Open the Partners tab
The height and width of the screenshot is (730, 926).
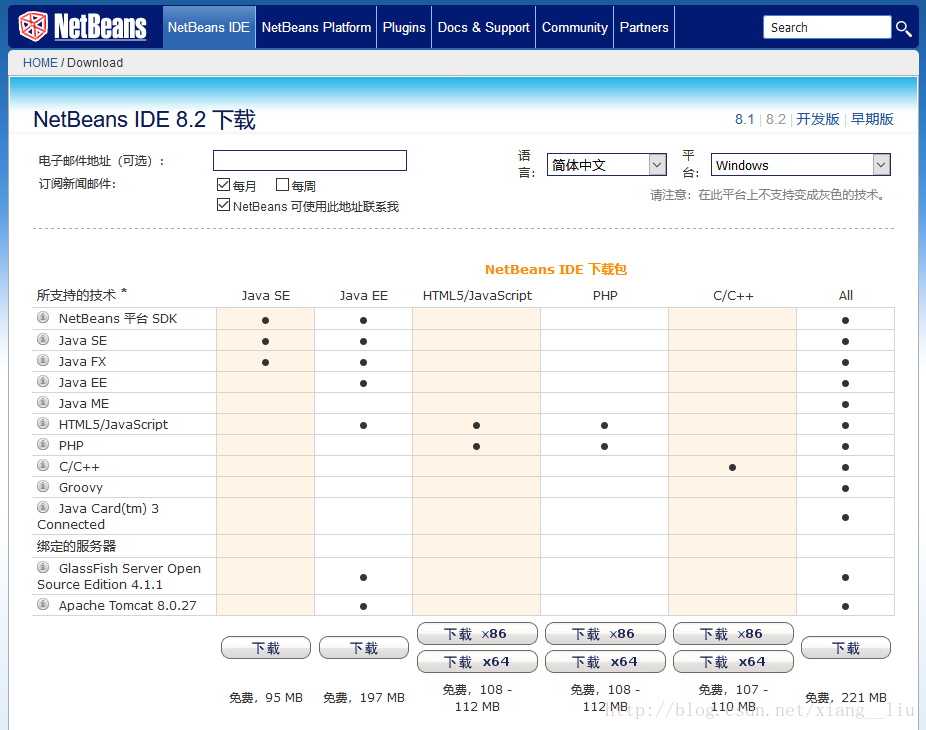coord(644,27)
